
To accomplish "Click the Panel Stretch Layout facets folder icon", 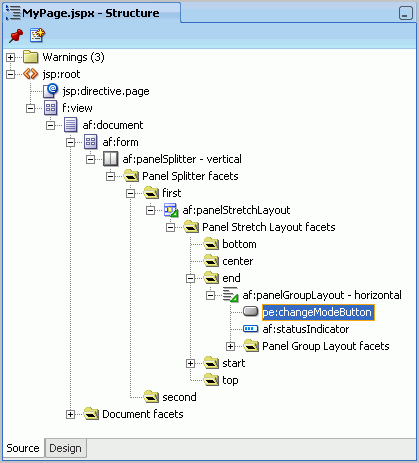I will pos(191,227).
